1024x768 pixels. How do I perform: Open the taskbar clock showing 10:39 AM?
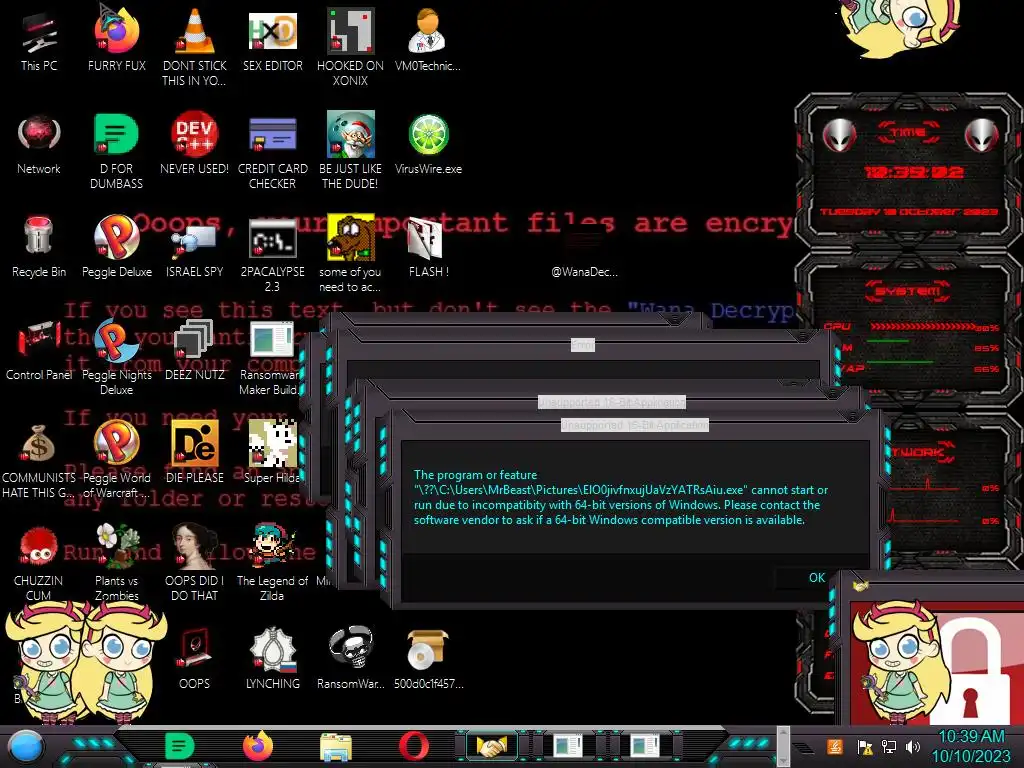point(971,746)
